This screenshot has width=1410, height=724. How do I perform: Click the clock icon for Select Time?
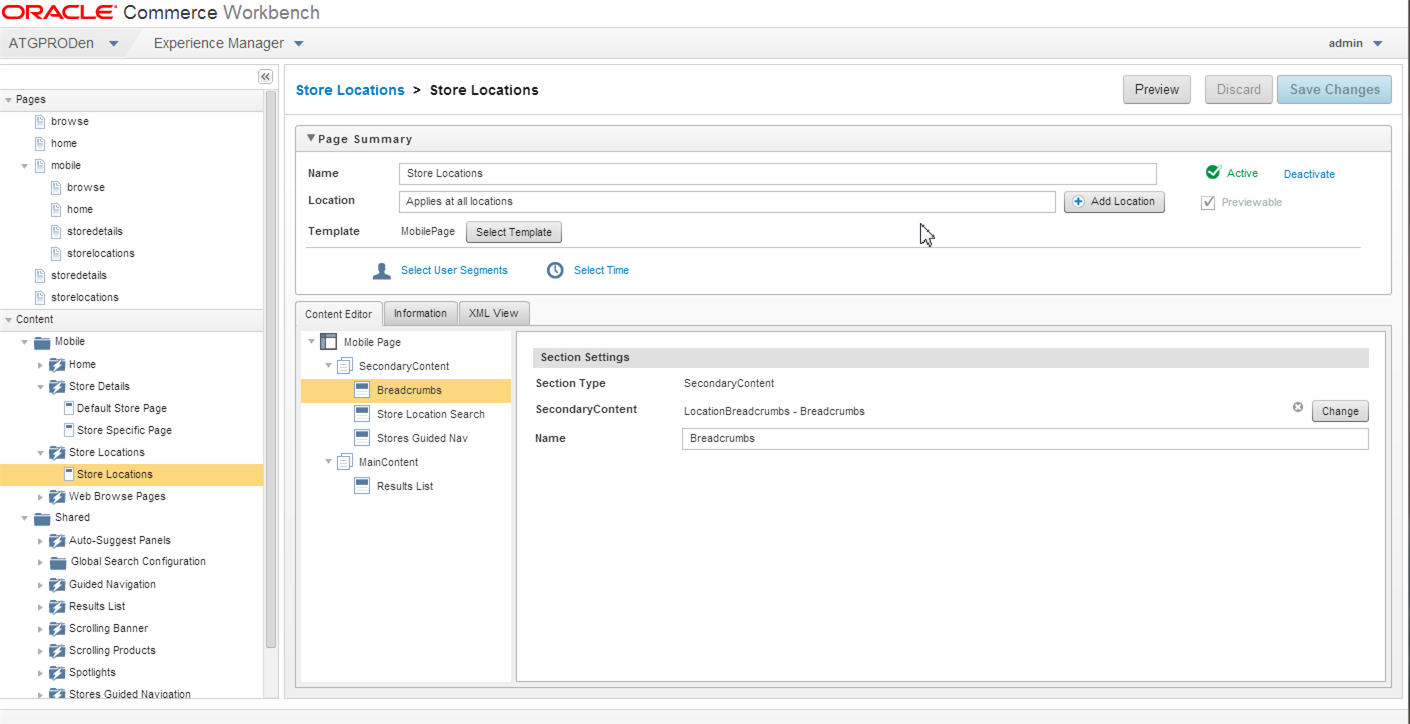pyautogui.click(x=555, y=270)
